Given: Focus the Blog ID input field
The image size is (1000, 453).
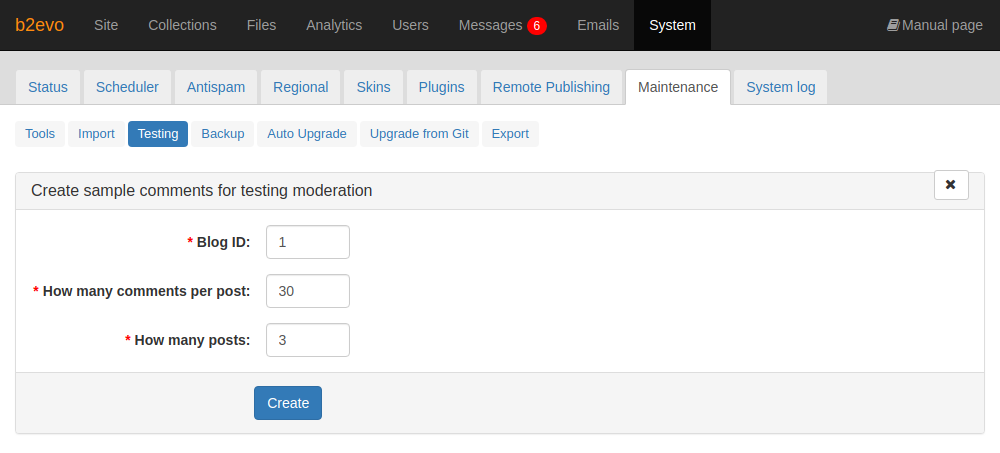Looking at the screenshot, I should (308, 242).
